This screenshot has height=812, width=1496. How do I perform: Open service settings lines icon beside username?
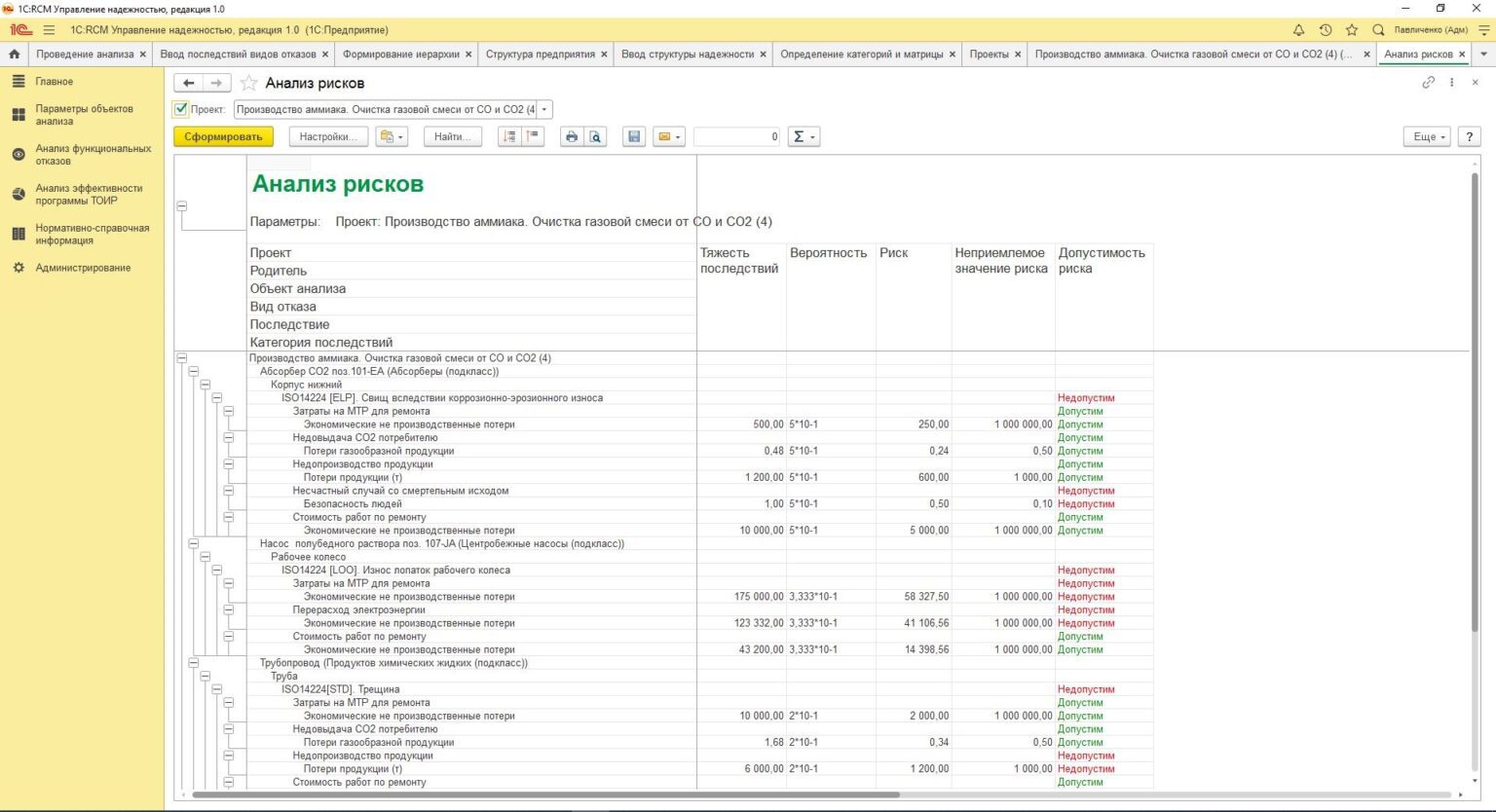[1483, 30]
